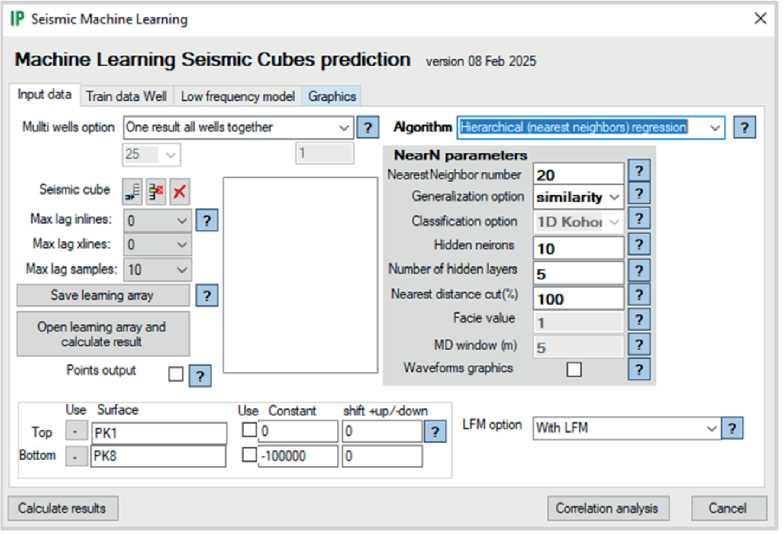This screenshot has width=783, height=535.
Task: Click the add seismic cube icon
Action: [x=132, y=191]
